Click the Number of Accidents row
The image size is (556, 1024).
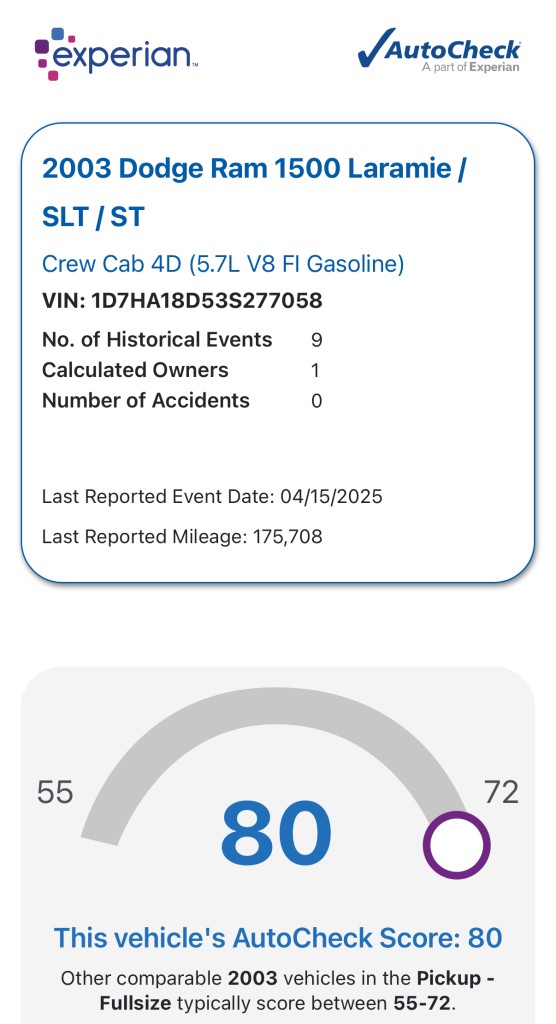[182, 400]
